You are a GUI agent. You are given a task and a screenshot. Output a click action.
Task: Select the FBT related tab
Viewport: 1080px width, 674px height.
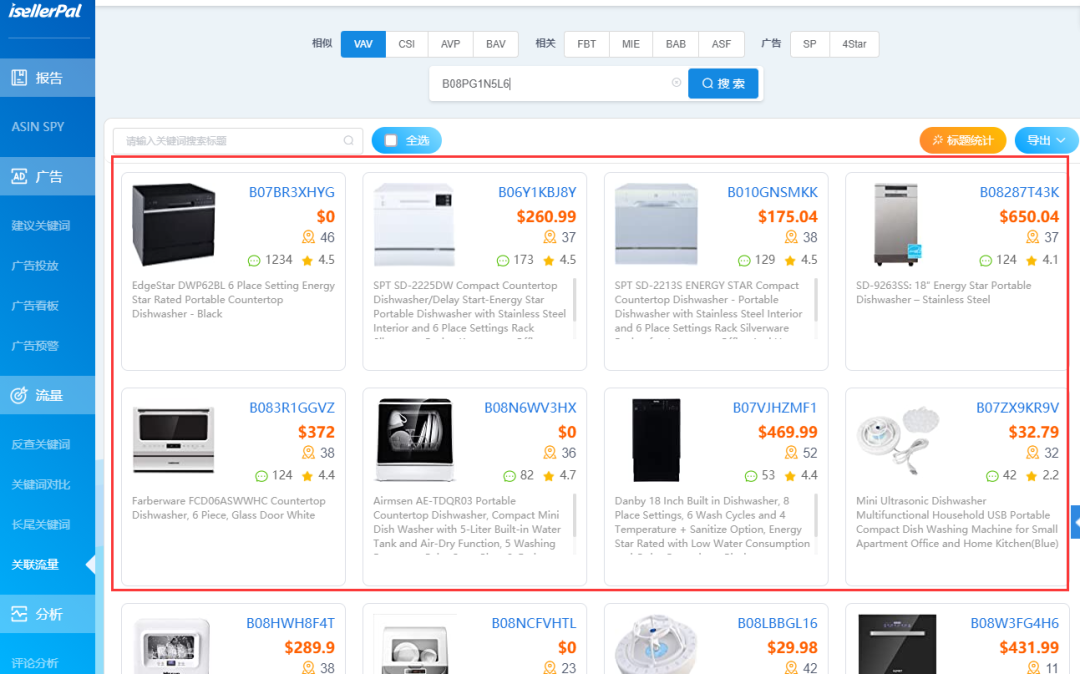tap(586, 44)
